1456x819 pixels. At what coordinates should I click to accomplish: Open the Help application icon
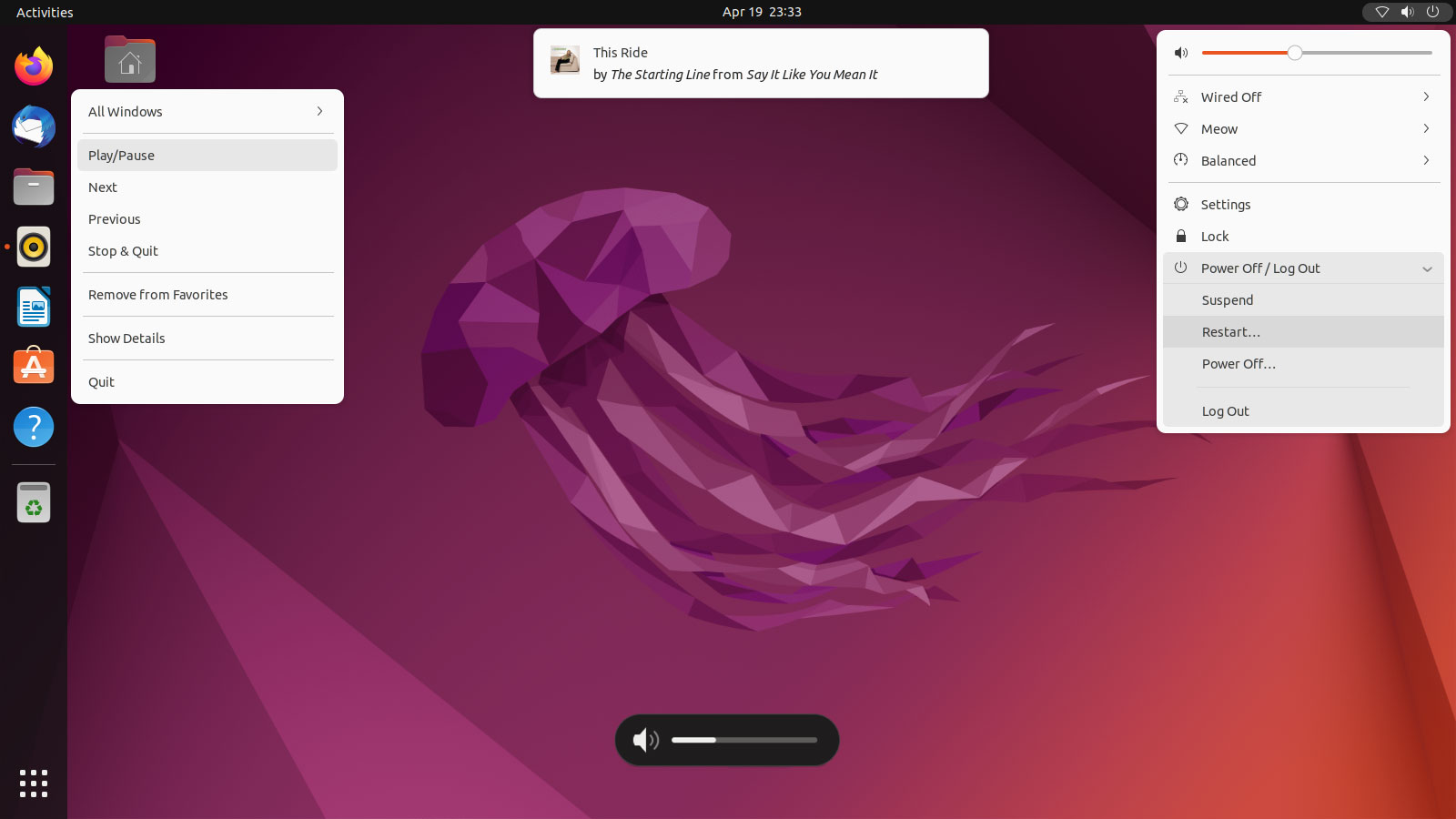[x=33, y=427]
